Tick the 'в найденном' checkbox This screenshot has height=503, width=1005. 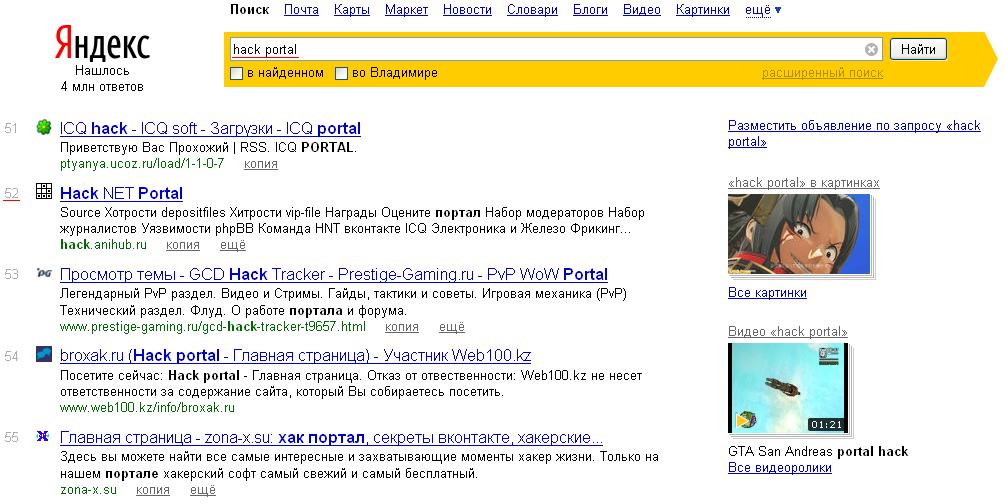[237, 73]
